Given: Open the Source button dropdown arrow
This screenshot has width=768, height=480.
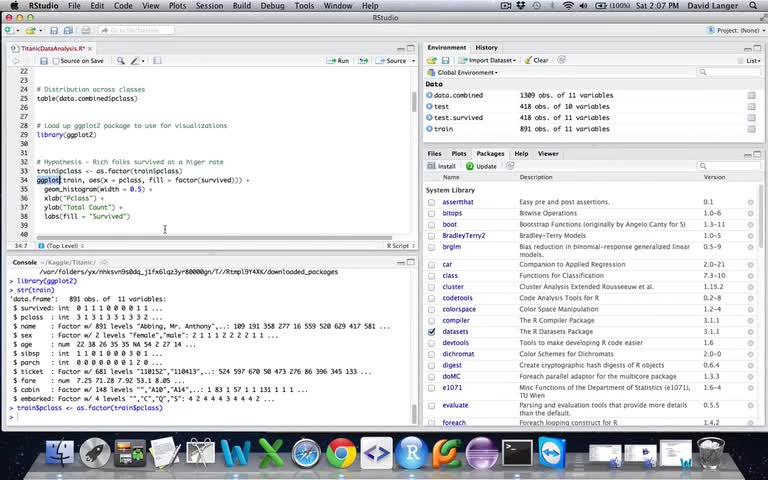Looking at the screenshot, I should click(413, 61).
